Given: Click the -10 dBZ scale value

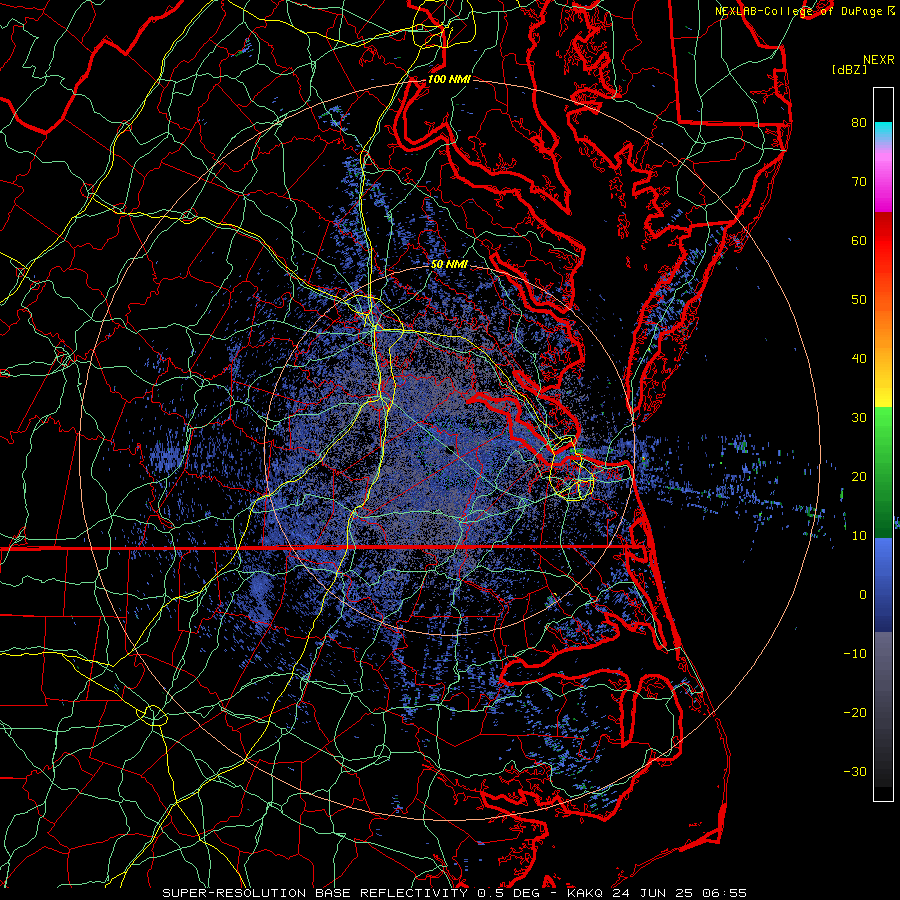Looking at the screenshot, I should point(855,654).
